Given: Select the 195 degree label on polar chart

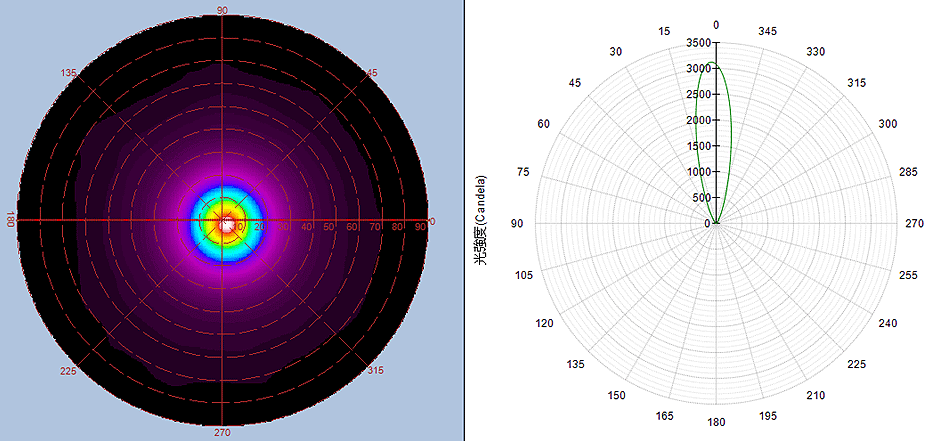Looking at the screenshot, I should [x=767, y=415].
